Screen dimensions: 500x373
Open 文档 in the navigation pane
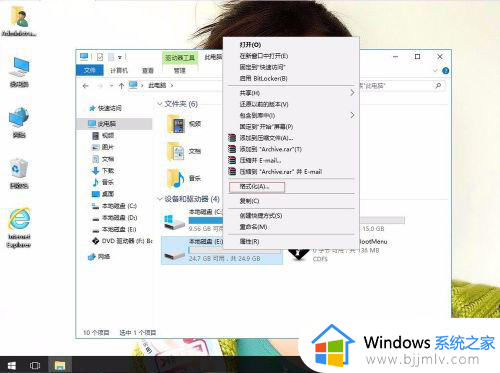pyautogui.click(x=108, y=159)
